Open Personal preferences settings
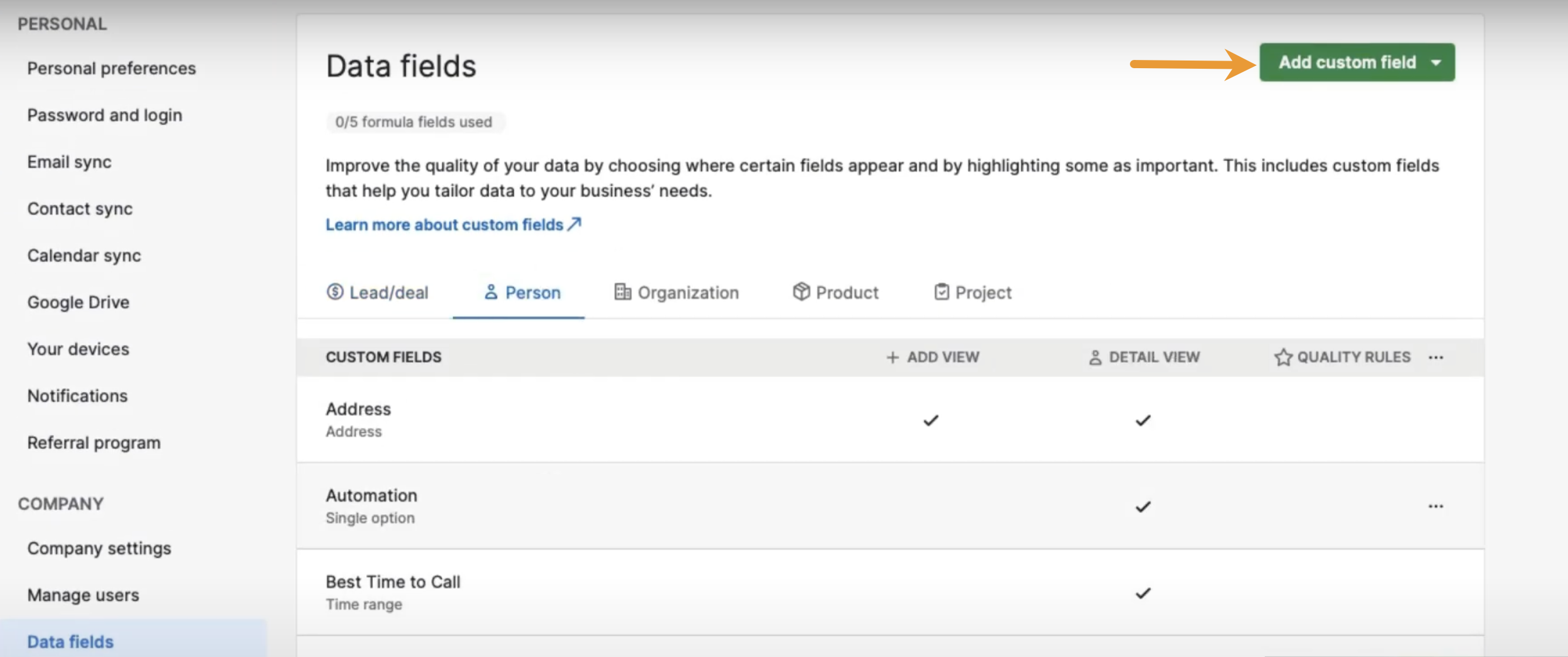Image resolution: width=1568 pixels, height=657 pixels. pos(112,68)
